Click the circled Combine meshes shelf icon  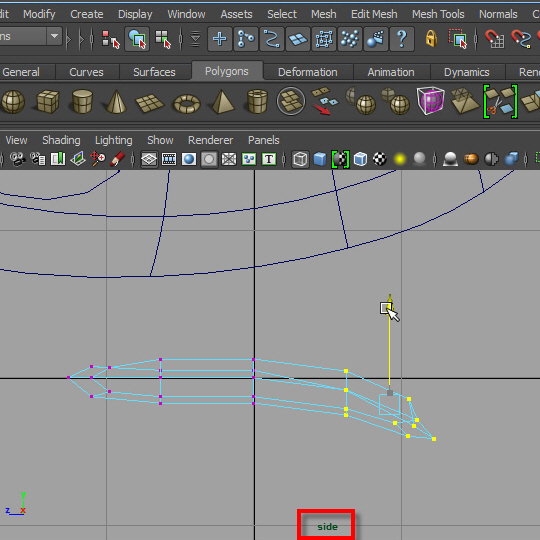click(x=291, y=101)
